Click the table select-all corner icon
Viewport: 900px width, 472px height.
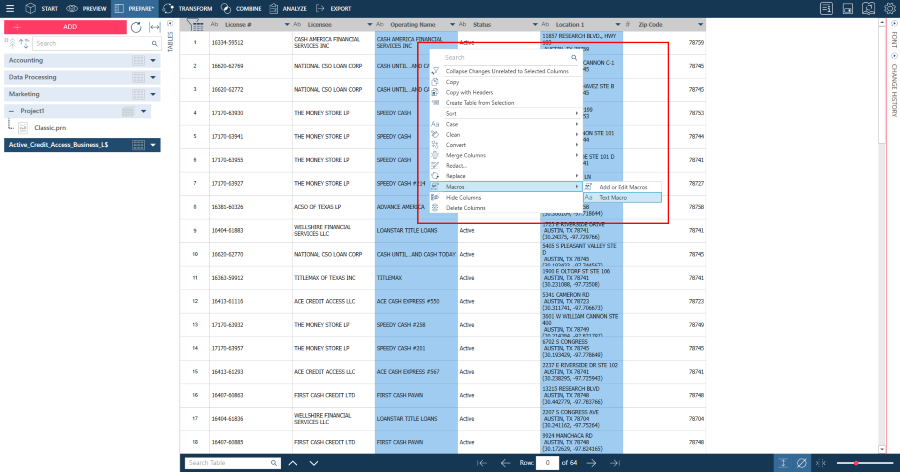tap(195, 25)
